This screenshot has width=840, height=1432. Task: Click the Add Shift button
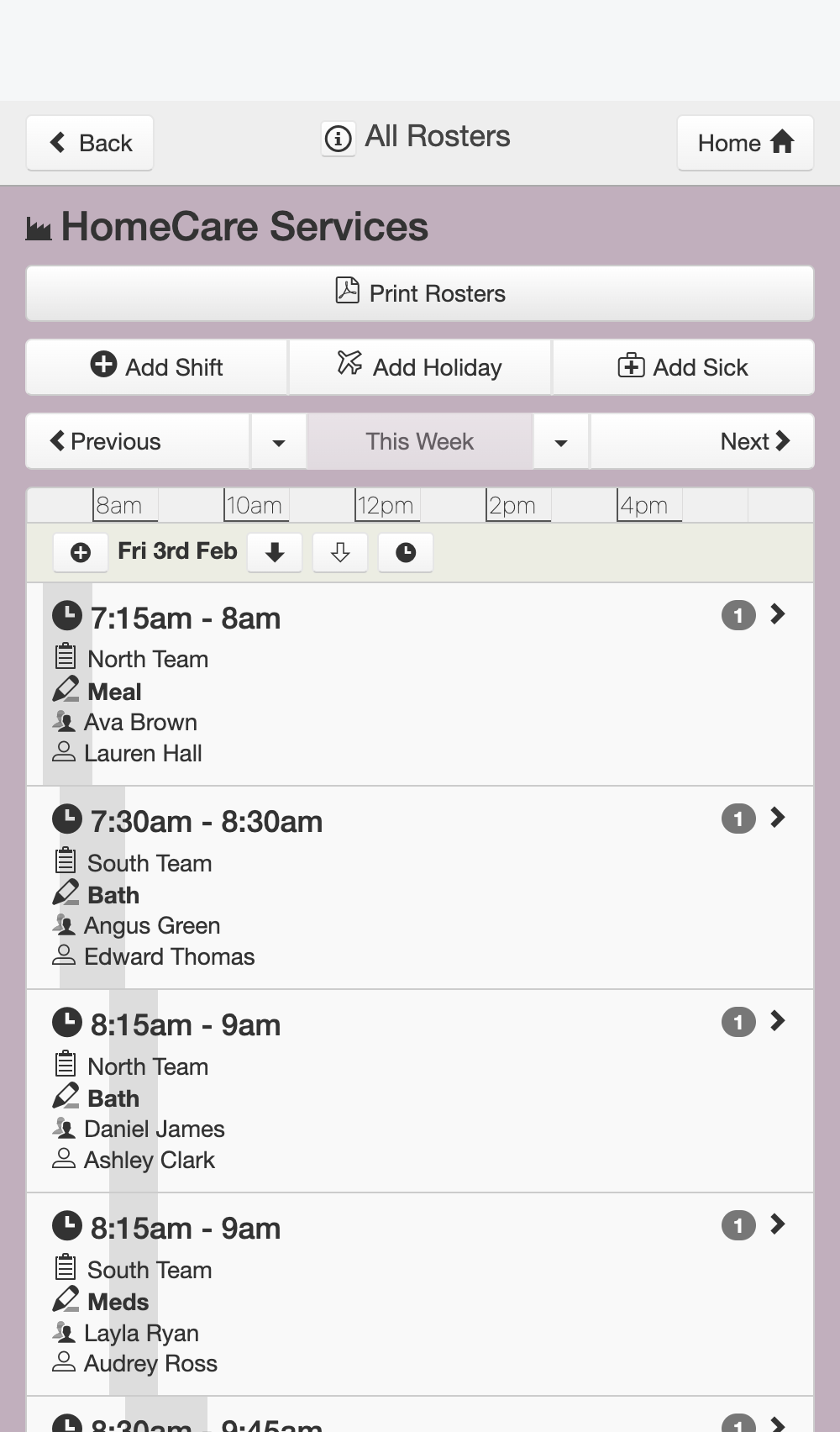(x=157, y=367)
